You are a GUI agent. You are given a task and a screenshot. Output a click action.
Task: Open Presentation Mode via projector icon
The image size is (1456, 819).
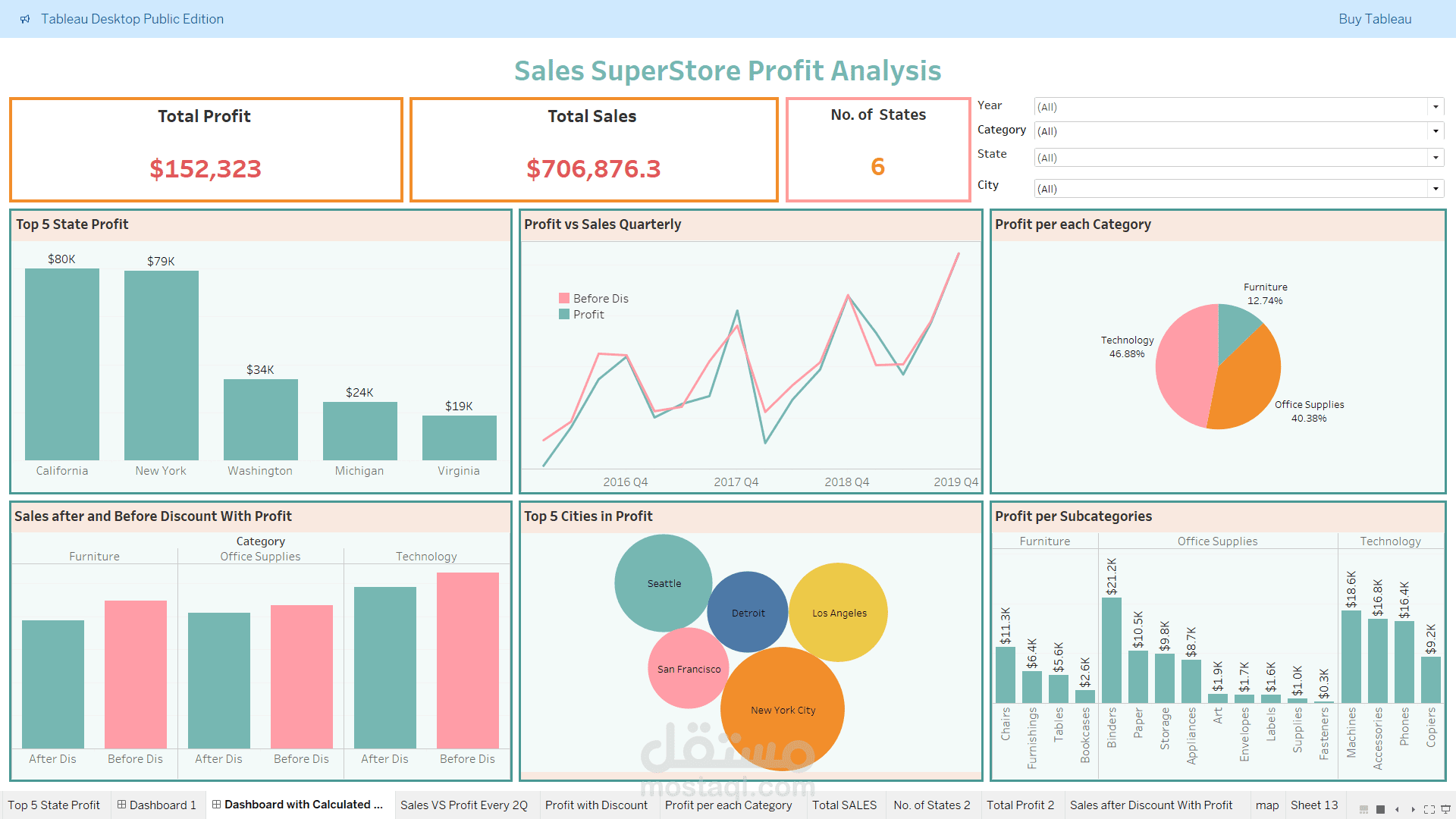coord(1445,809)
